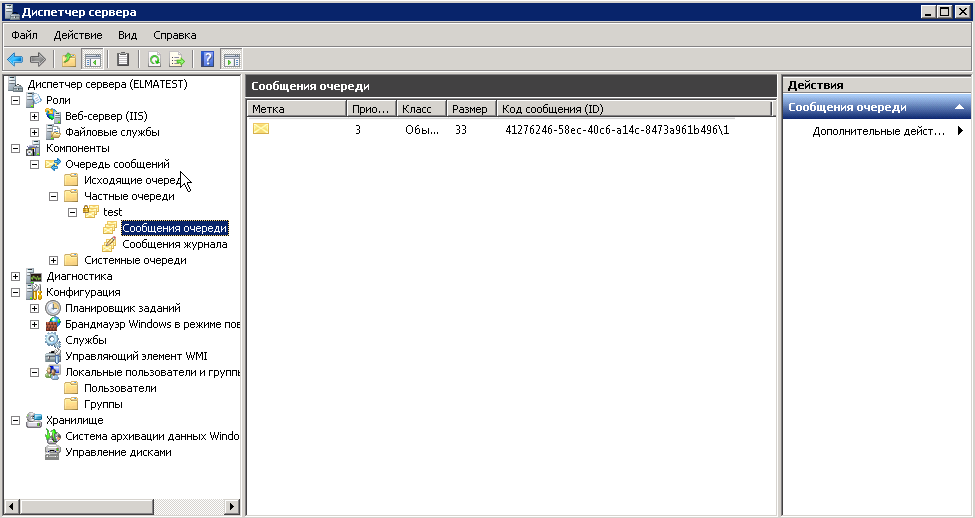Screen dimensions: 975x518
Task: Click the clipboard toolbar icon
Action: click(x=123, y=59)
